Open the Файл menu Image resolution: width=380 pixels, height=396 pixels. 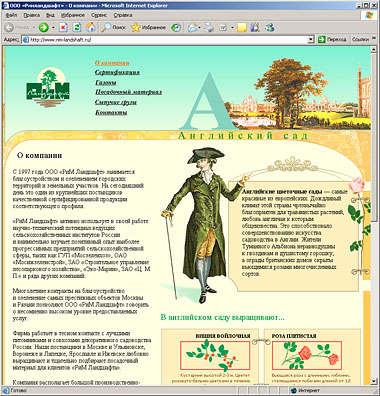point(12,15)
